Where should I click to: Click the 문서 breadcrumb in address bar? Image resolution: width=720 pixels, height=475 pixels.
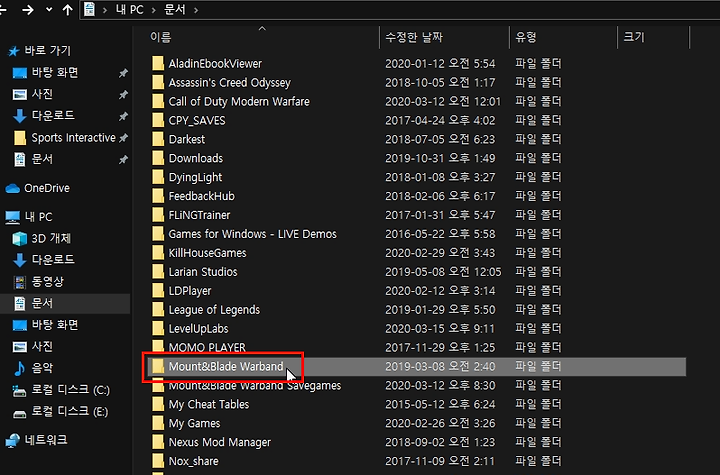tap(175, 10)
